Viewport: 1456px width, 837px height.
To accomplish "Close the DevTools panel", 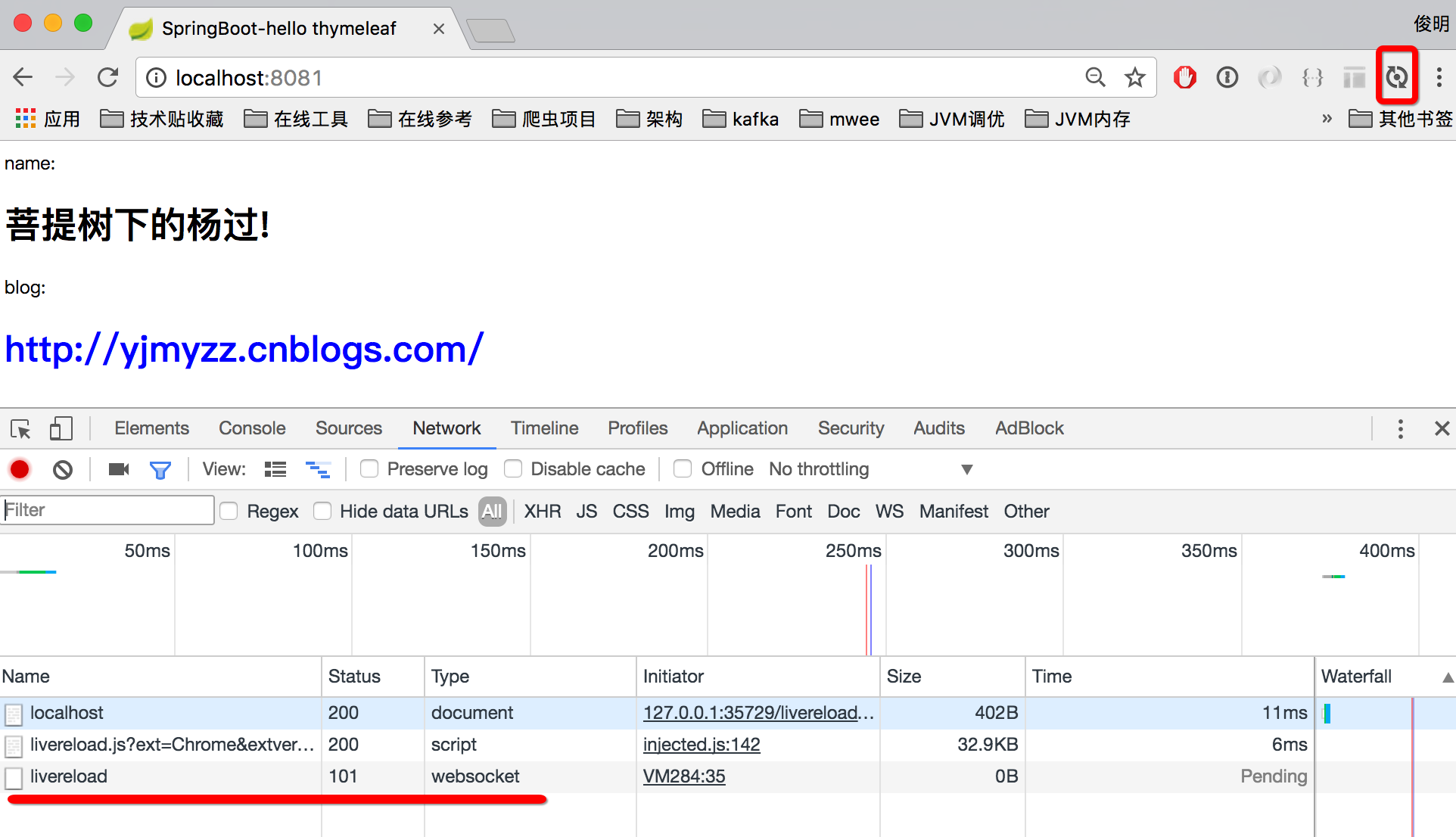I will [1442, 428].
